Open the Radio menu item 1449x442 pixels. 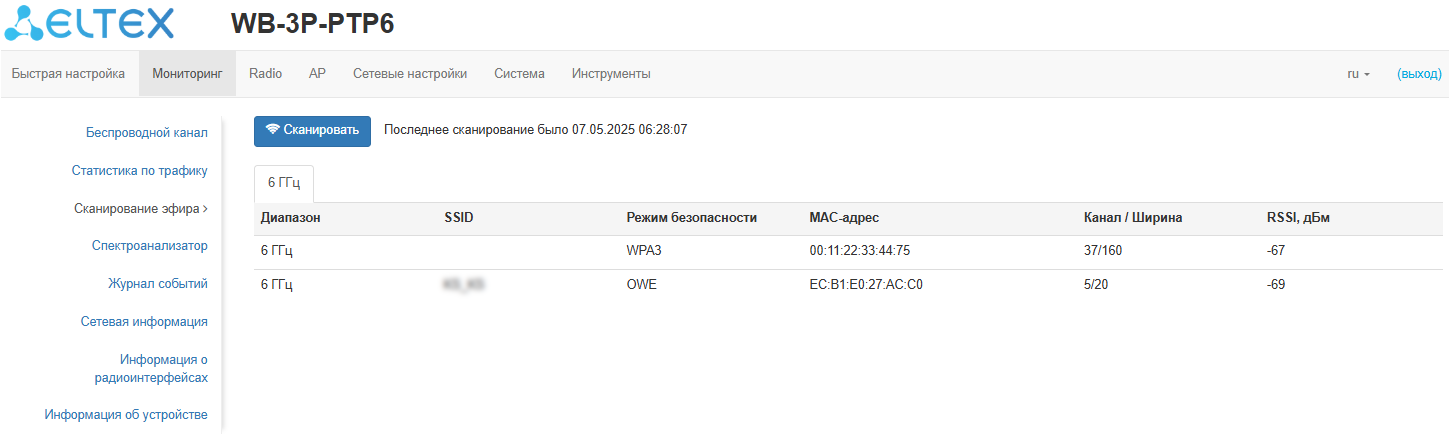(x=265, y=74)
